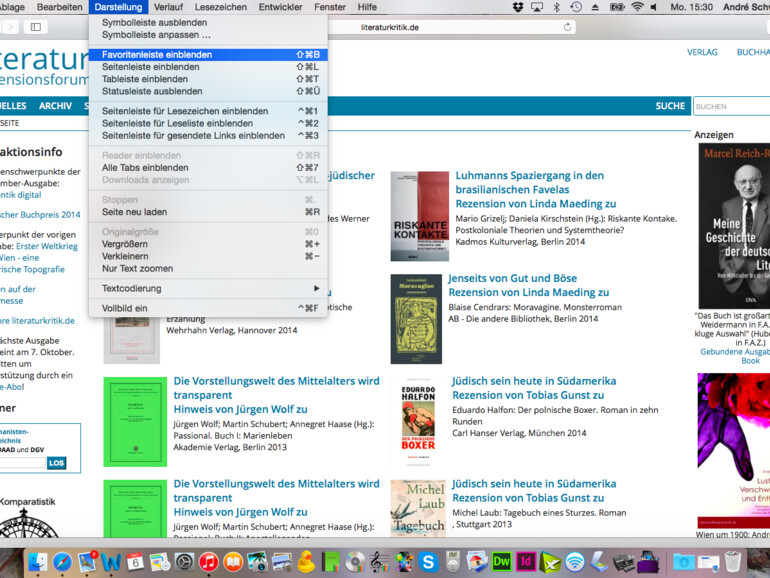Screen dimensions: 770x578
Task: Open Finder from the dock
Action: (37, 562)
